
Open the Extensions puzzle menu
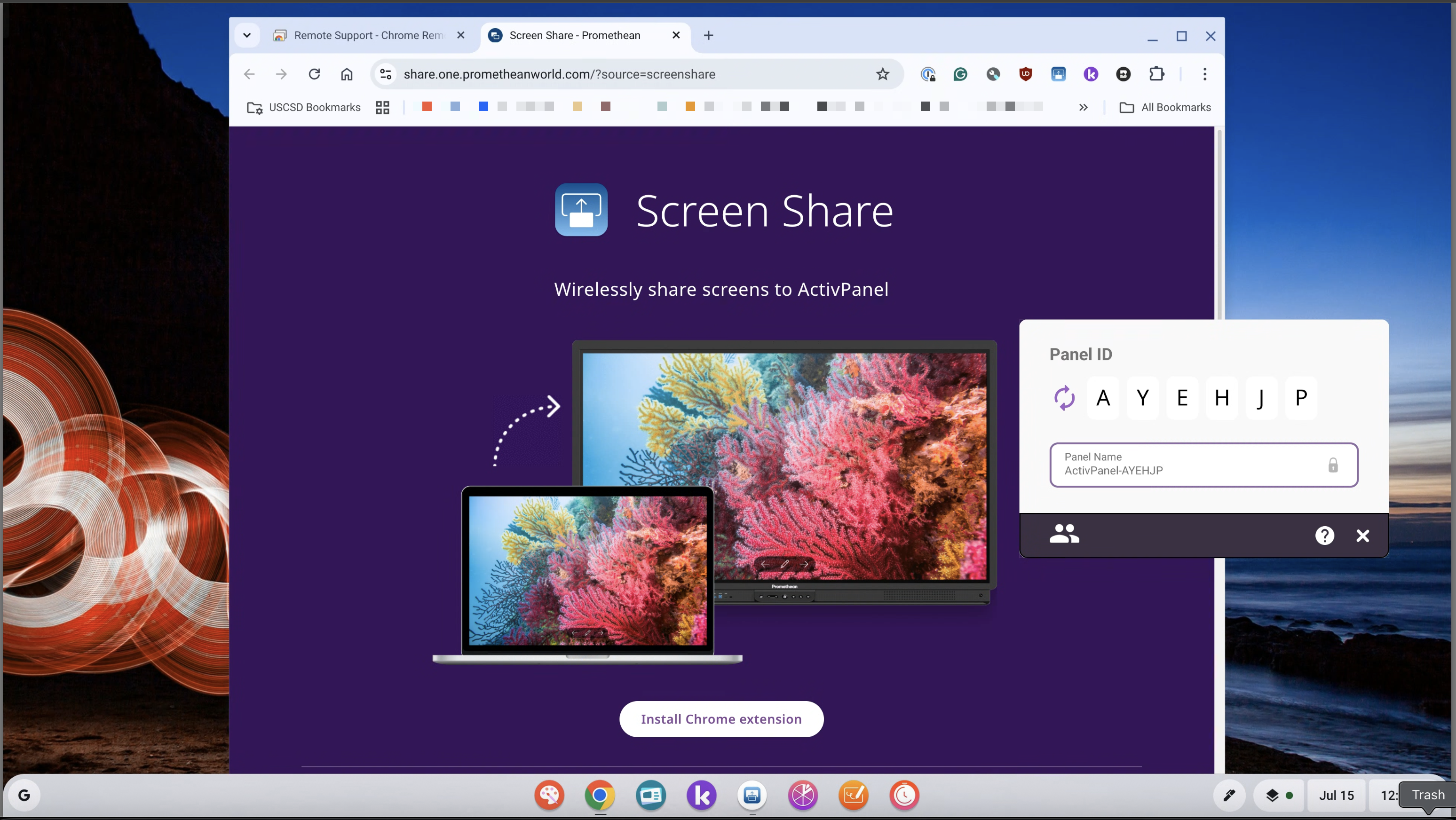(1156, 74)
